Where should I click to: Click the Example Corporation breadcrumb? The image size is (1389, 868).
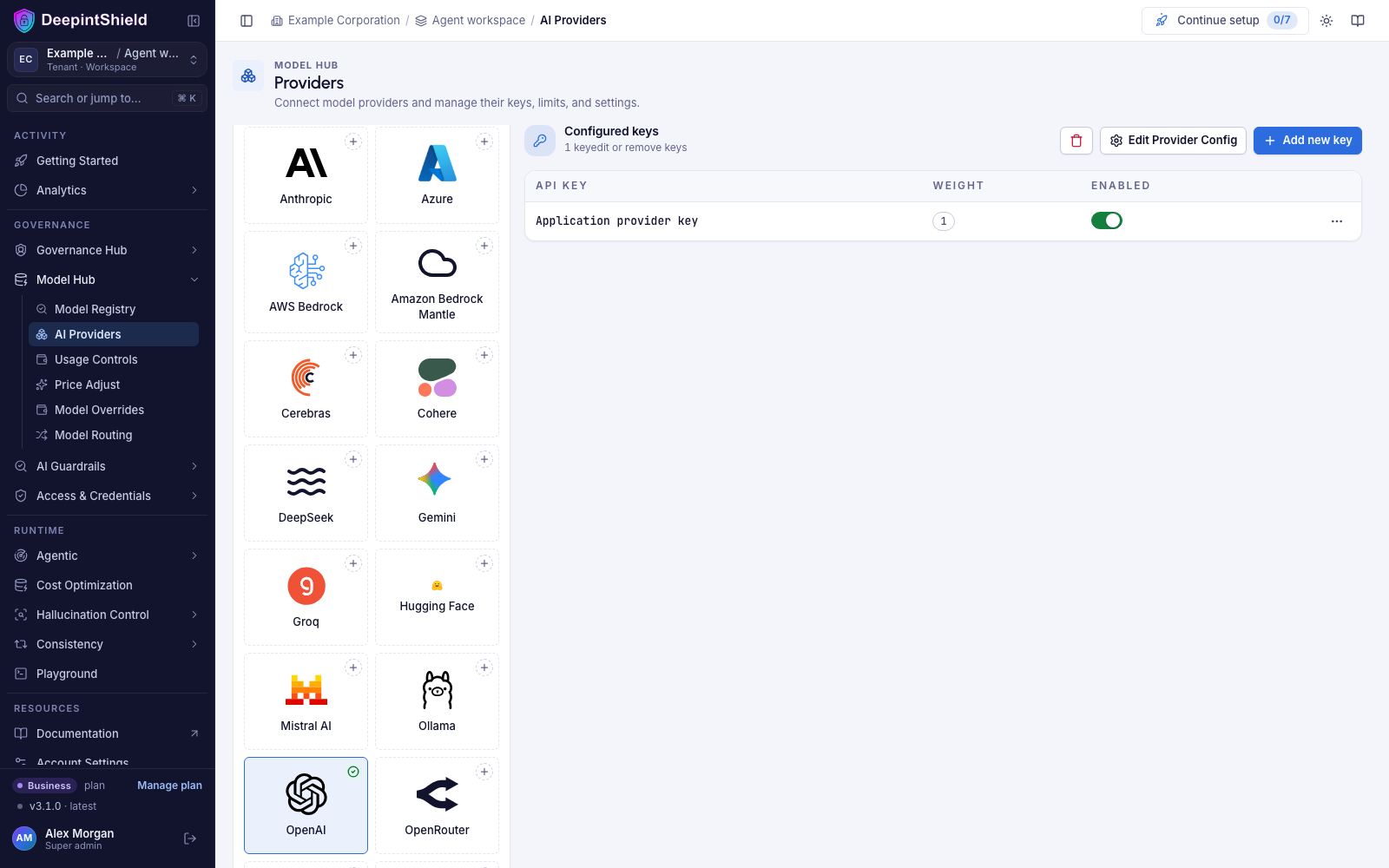[336, 21]
